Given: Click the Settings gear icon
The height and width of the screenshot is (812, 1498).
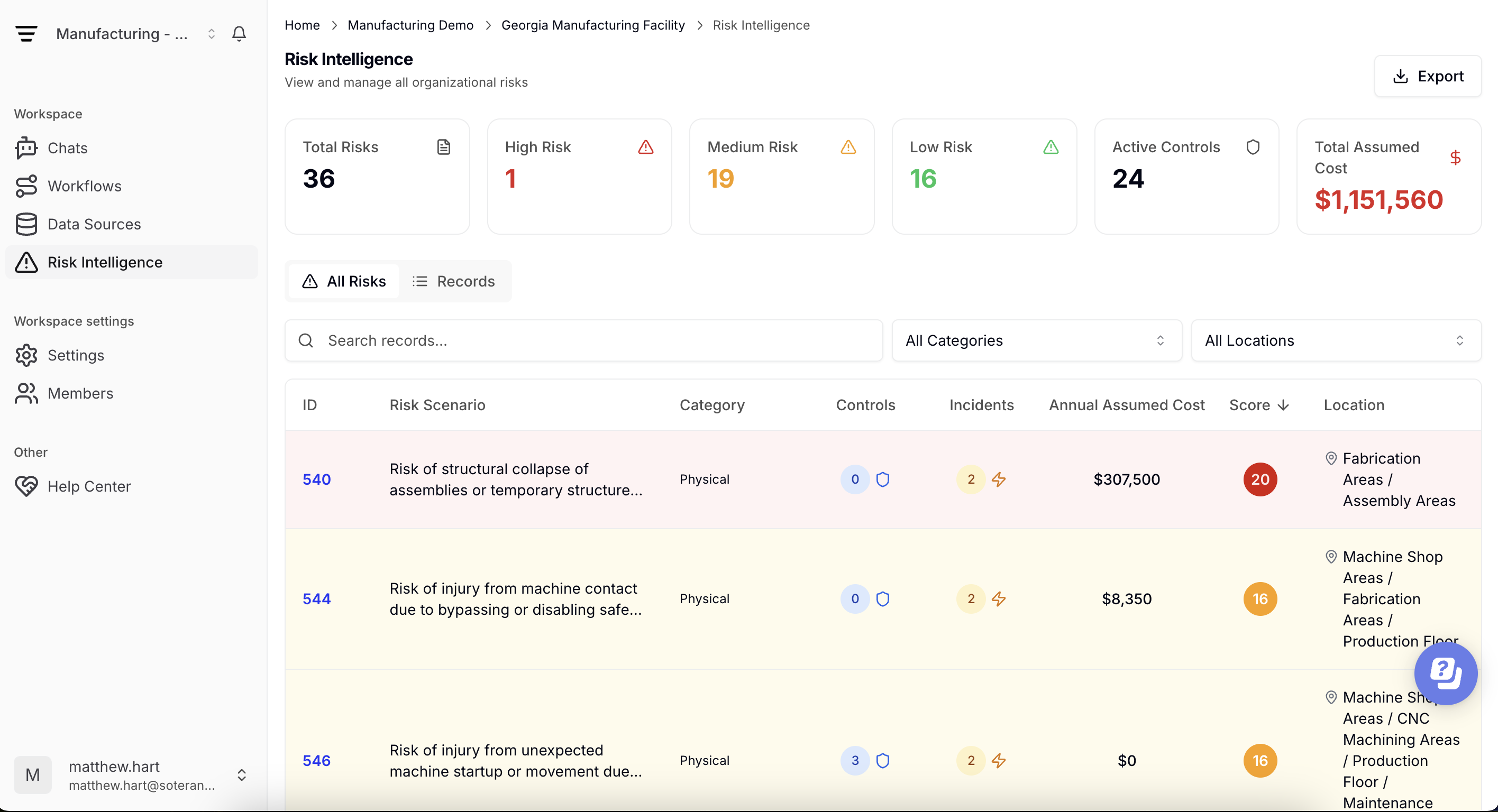Looking at the screenshot, I should click(26, 355).
